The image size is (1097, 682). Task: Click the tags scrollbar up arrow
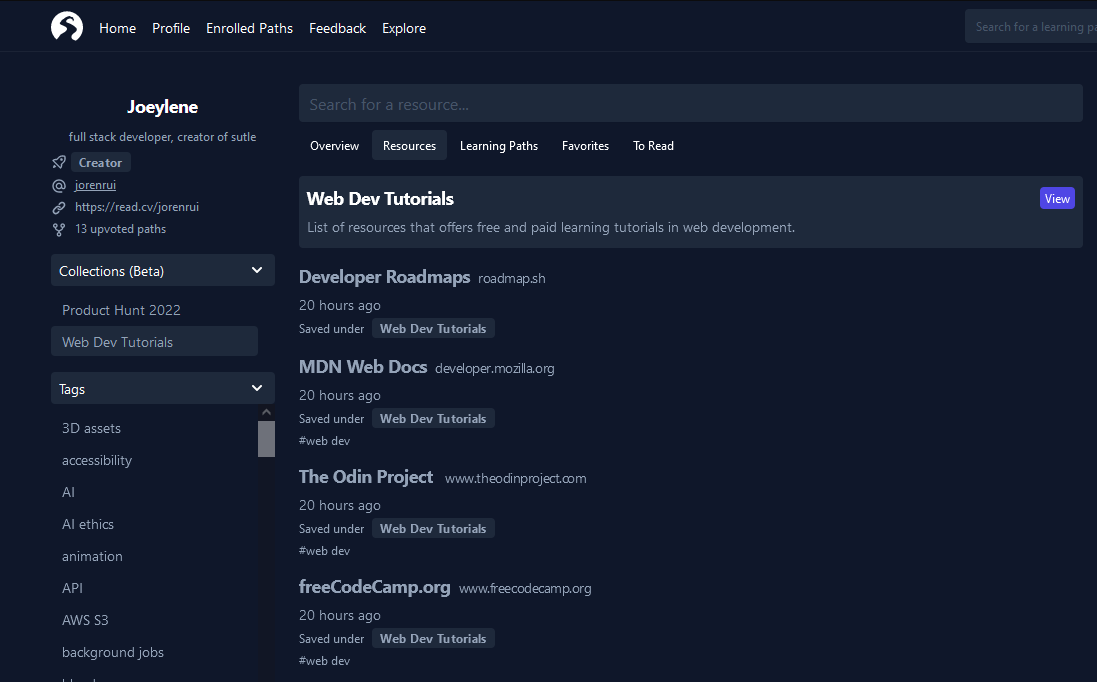click(266, 412)
